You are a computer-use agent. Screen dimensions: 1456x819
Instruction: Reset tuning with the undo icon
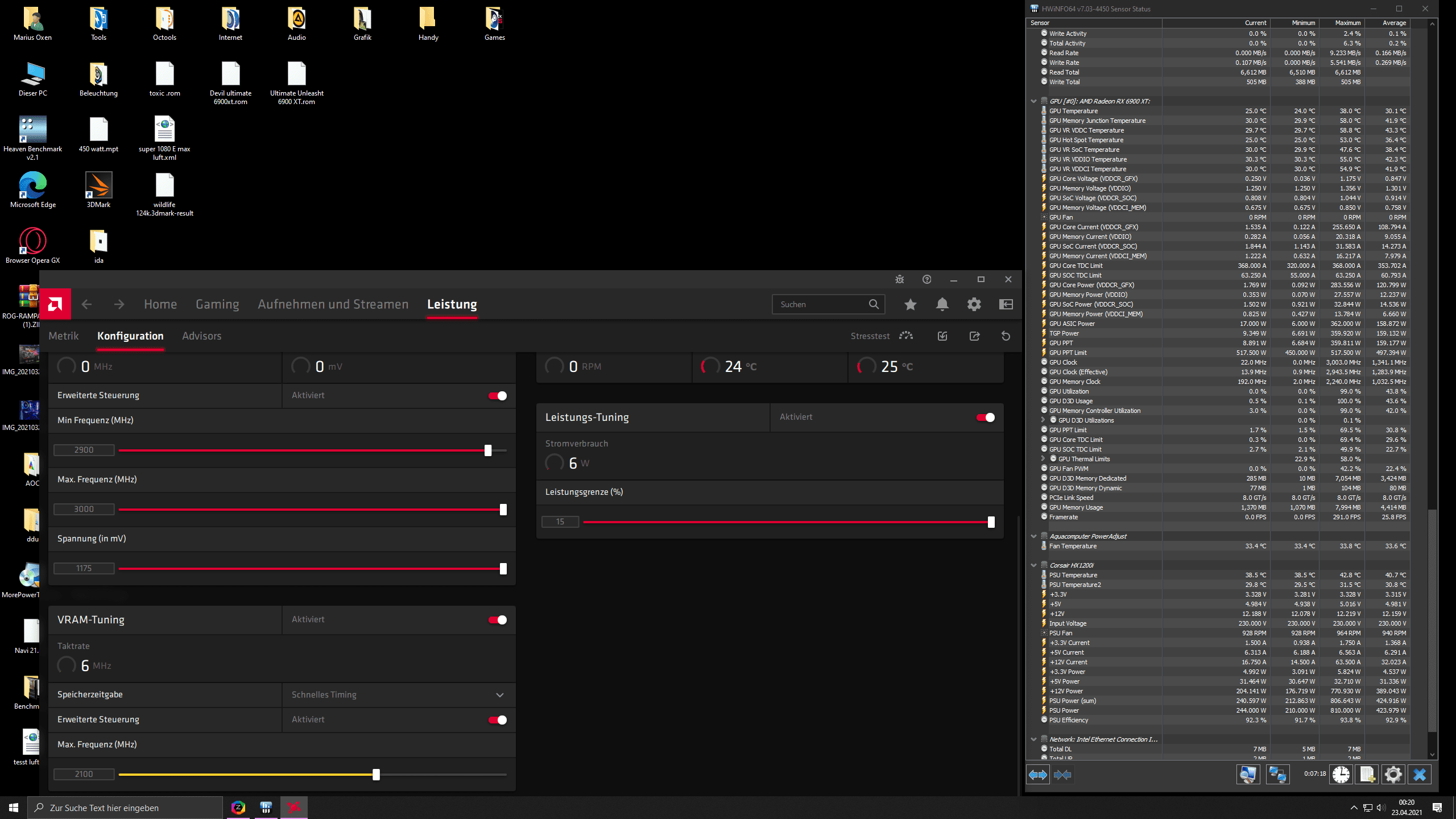point(1006,336)
